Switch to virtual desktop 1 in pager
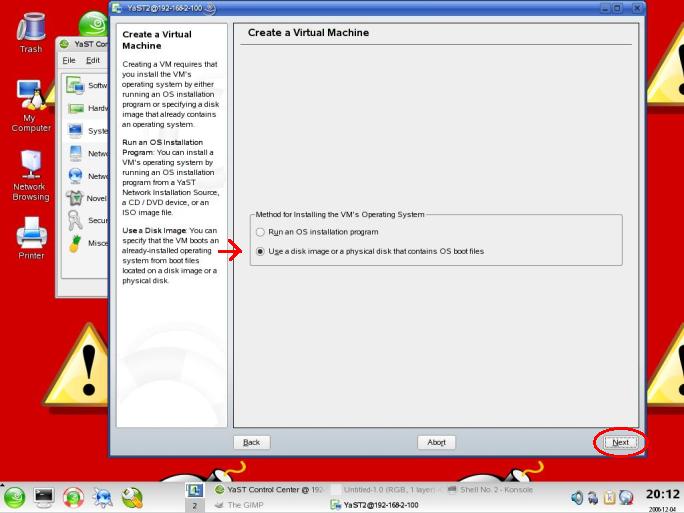684x513 pixels. [x=195, y=490]
